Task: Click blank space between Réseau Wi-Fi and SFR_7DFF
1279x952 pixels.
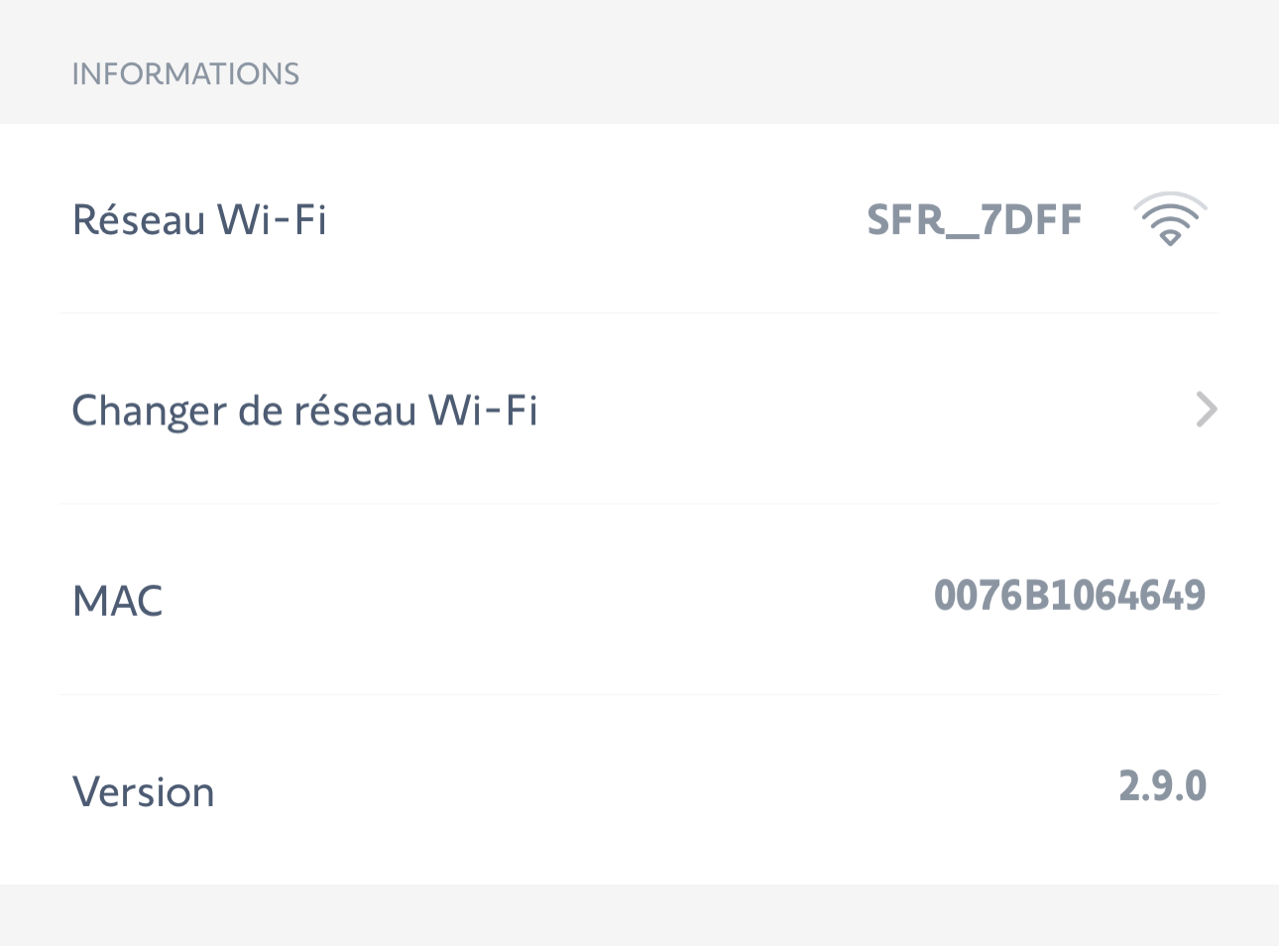Action: point(595,219)
